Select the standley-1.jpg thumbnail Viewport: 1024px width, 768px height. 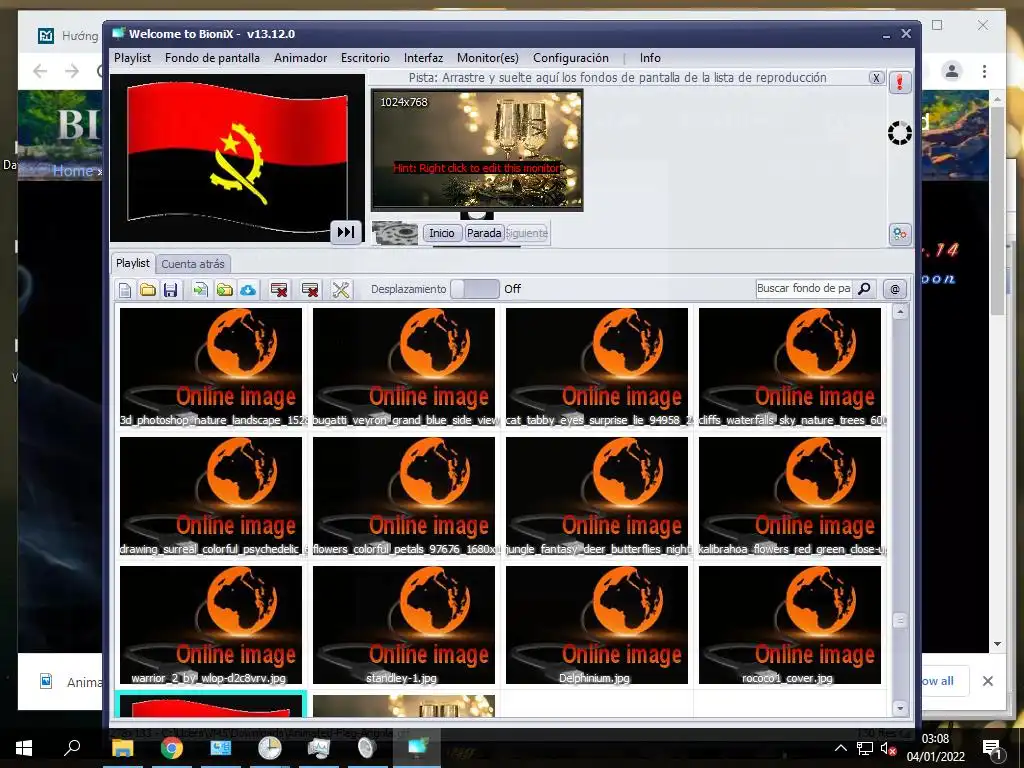[404, 625]
